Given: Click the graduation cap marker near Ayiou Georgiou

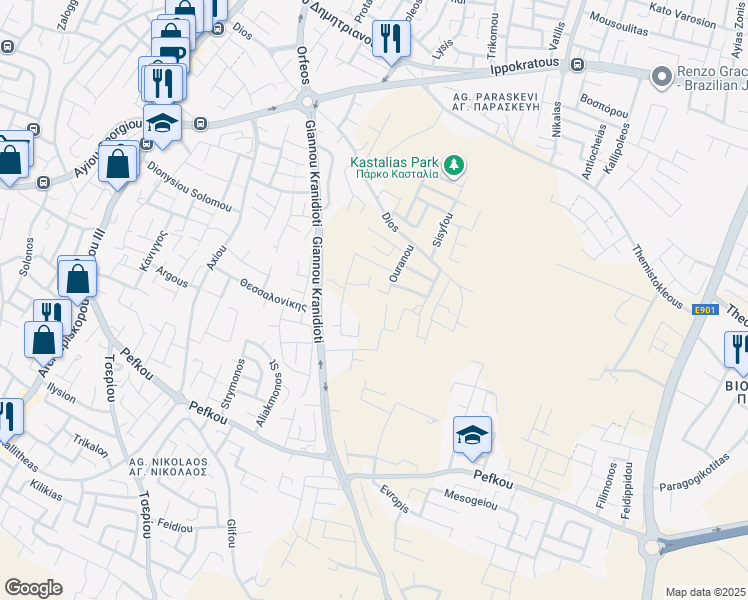Looking at the screenshot, I should [x=162, y=125].
